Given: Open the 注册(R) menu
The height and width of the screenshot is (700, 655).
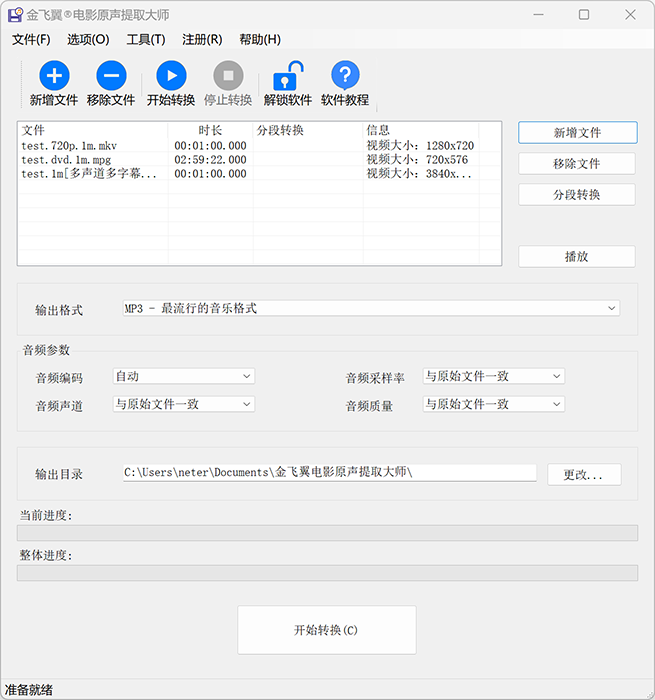Looking at the screenshot, I should (202, 39).
